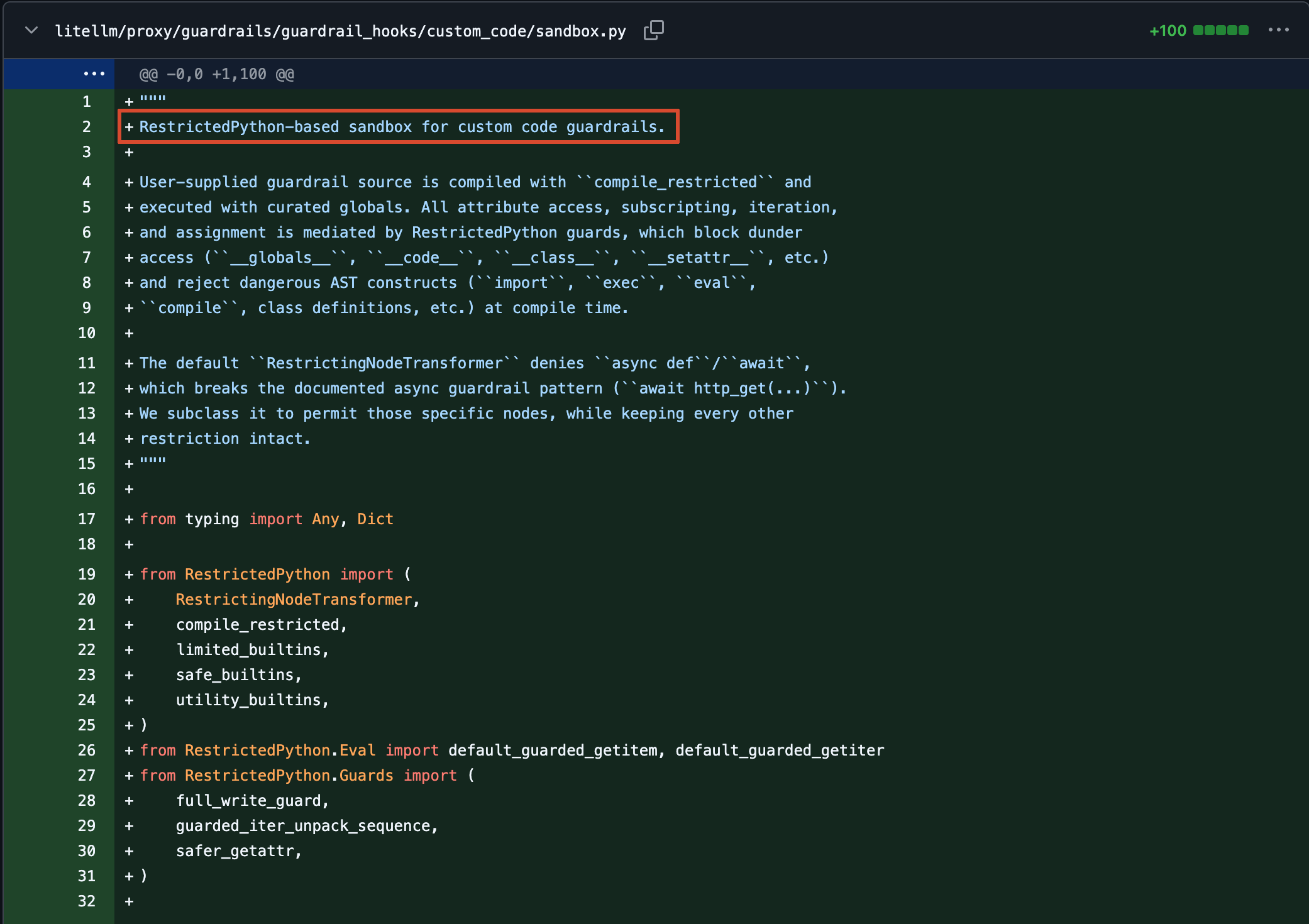Click 'from RestrictedPython.Guards import (' line
The height and width of the screenshot is (924, 1309).
point(307,776)
